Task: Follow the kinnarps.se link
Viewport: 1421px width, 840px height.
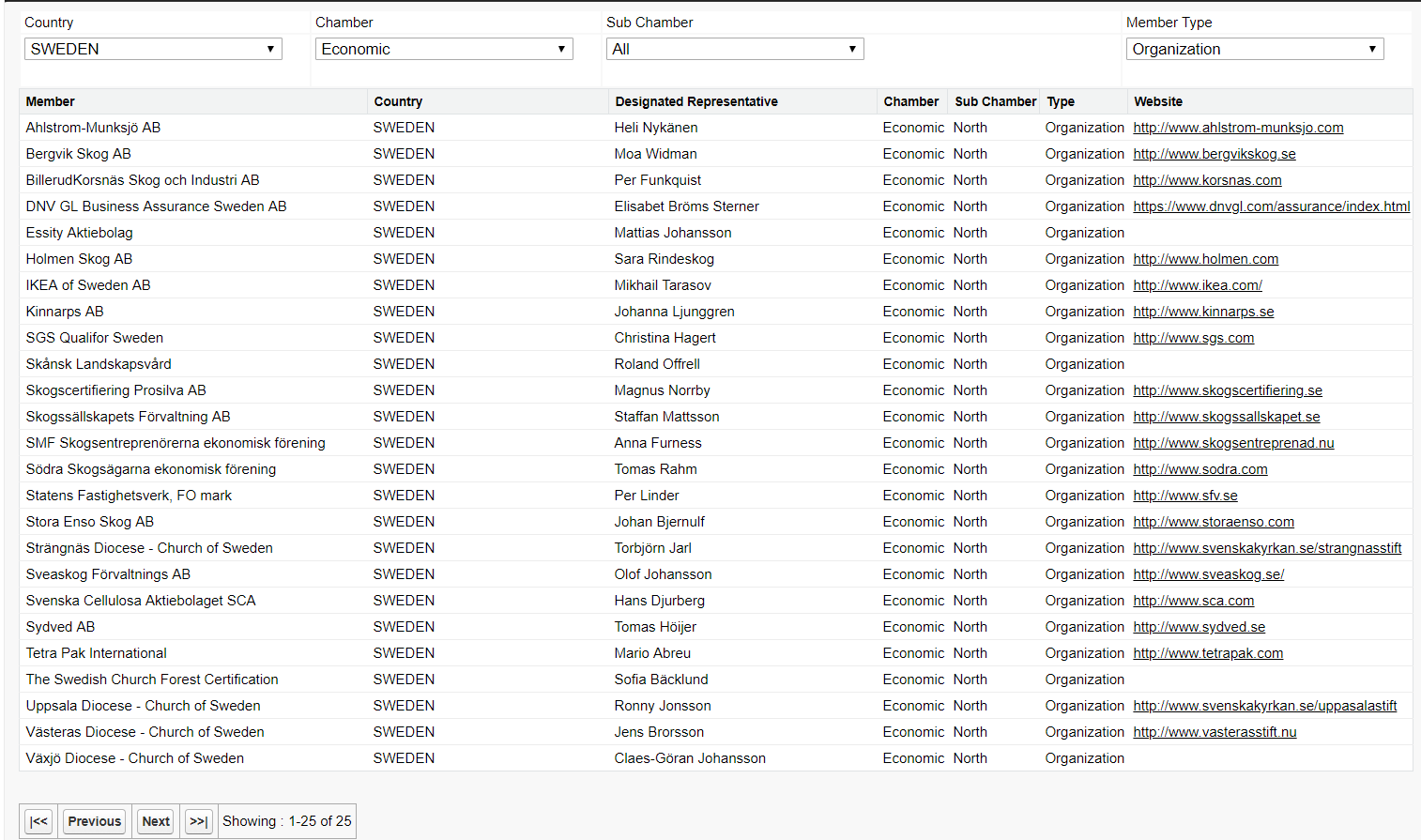Action: pyautogui.click(x=1203, y=312)
